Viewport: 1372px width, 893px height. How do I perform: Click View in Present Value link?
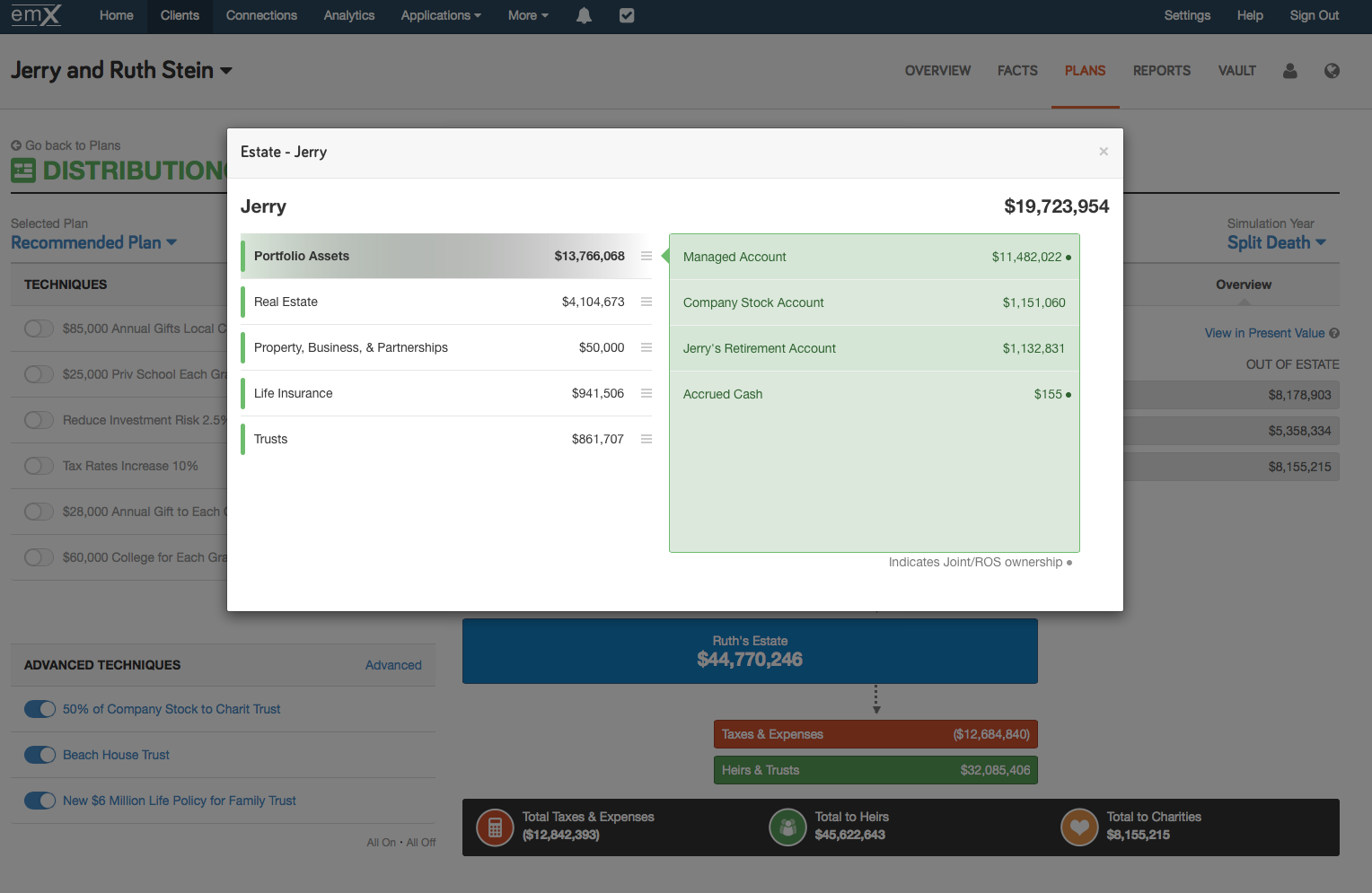[1264, 333]
